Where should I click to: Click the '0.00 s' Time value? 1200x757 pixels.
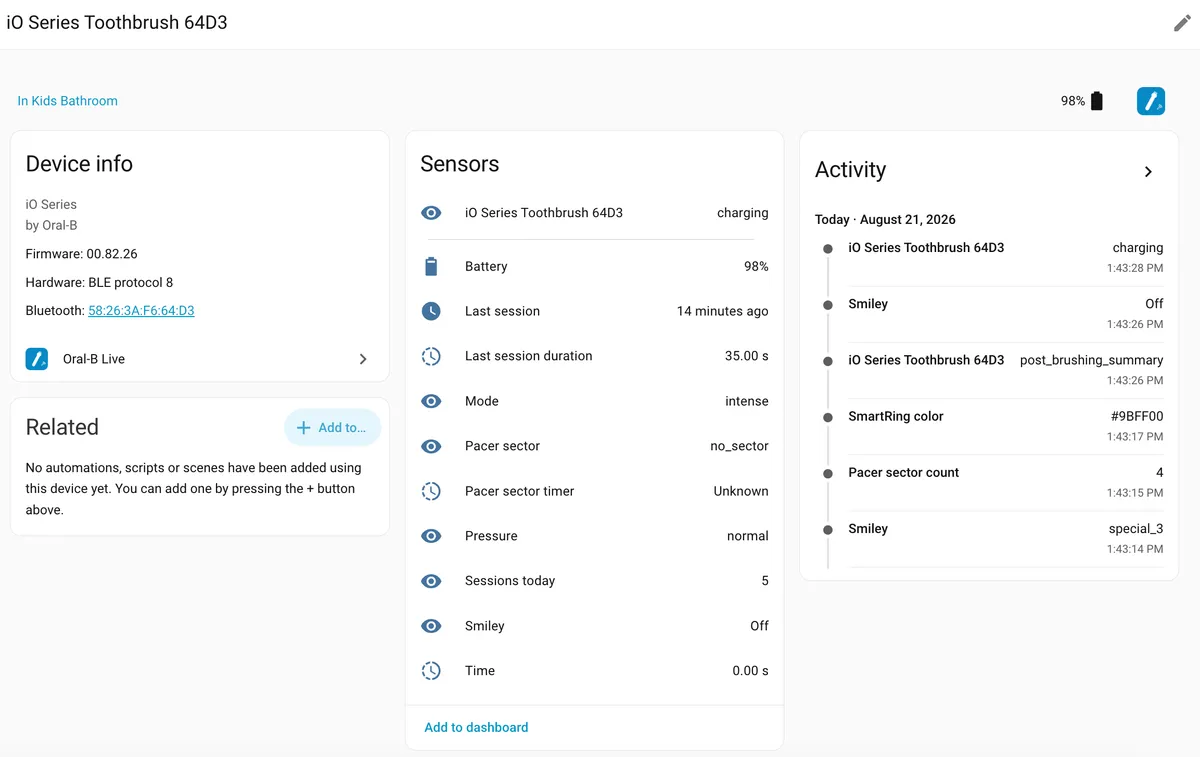point(750,671)
